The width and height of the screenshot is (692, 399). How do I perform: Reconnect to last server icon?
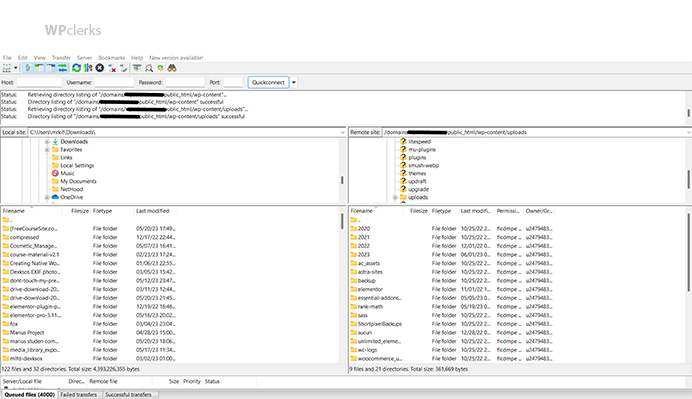tap(124, 68)
